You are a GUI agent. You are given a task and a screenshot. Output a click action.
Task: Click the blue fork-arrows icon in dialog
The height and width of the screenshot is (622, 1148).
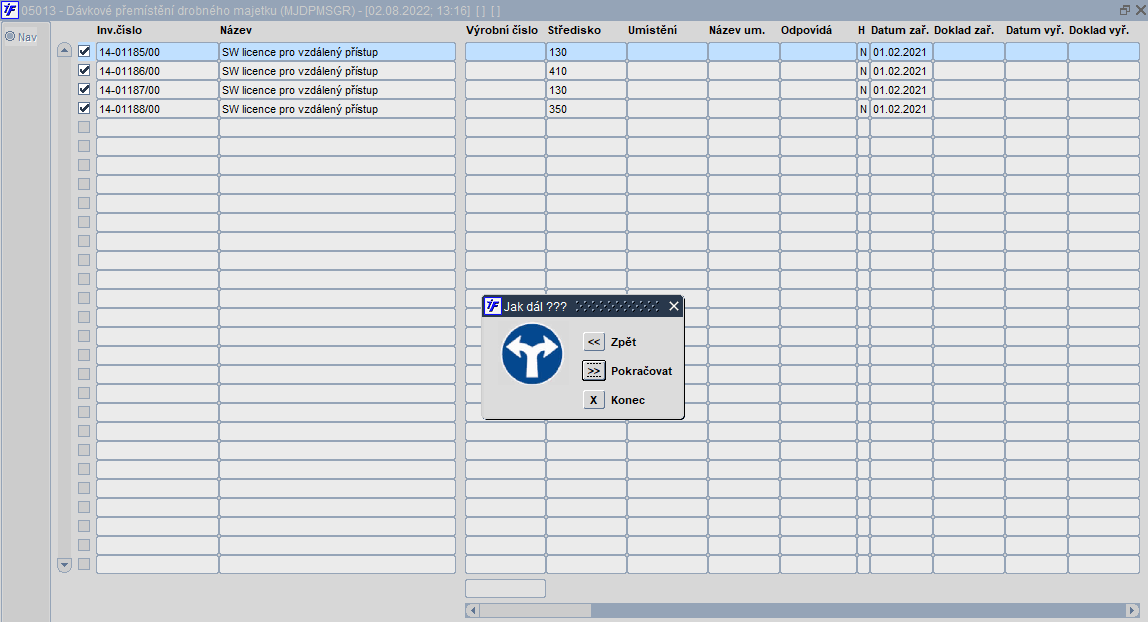click(x=532, y=354)
